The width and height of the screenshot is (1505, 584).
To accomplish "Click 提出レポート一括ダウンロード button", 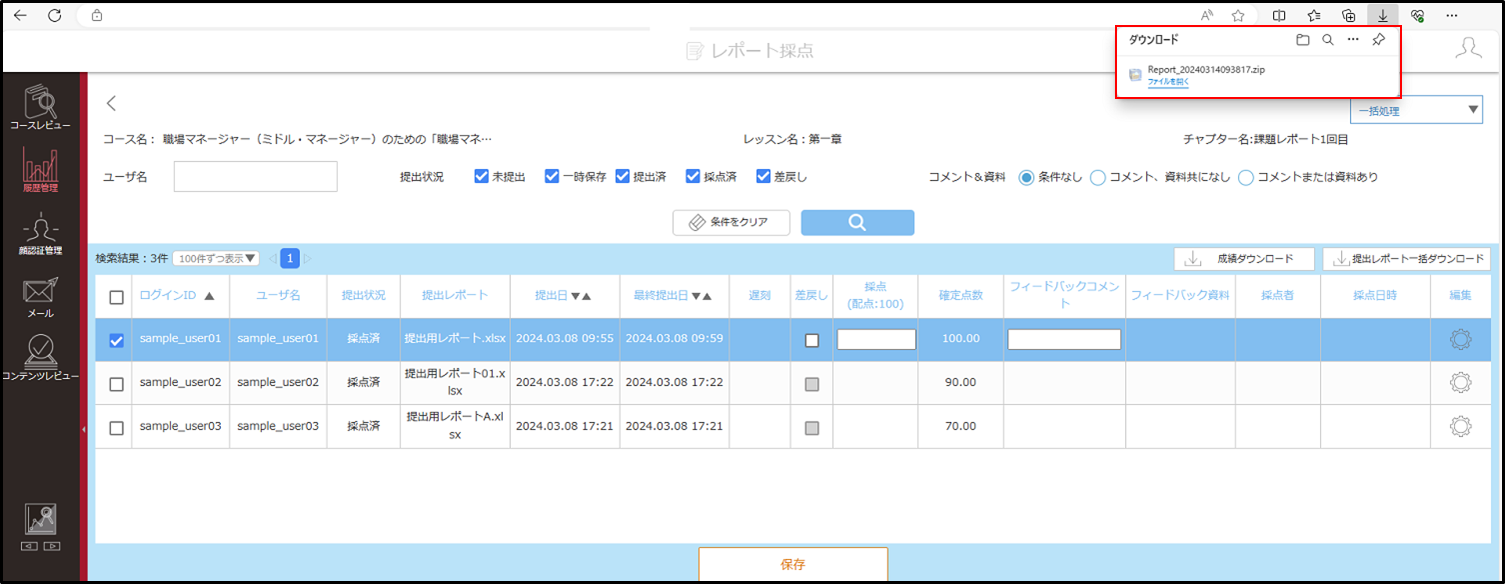I will [1406, 259].
